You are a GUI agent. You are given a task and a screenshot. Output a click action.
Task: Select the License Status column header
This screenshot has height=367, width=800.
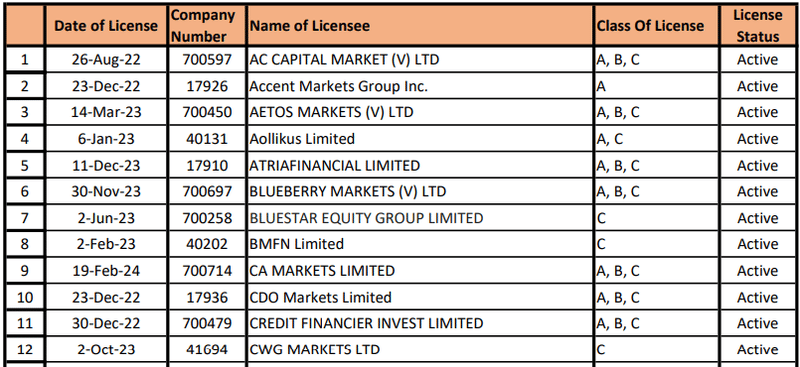click(758, 26)
